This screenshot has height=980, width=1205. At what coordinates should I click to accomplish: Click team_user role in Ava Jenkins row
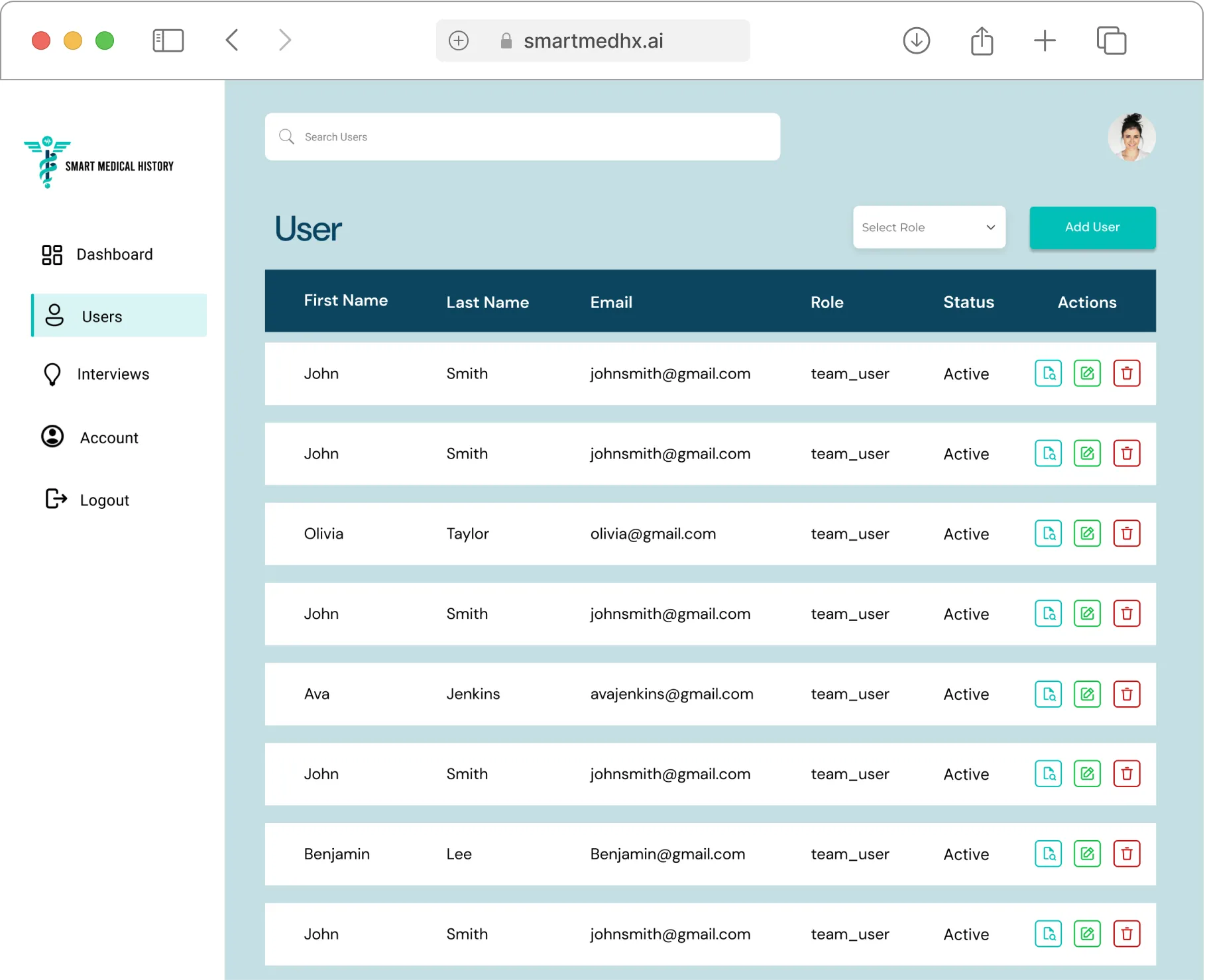[x=850, y=694]
